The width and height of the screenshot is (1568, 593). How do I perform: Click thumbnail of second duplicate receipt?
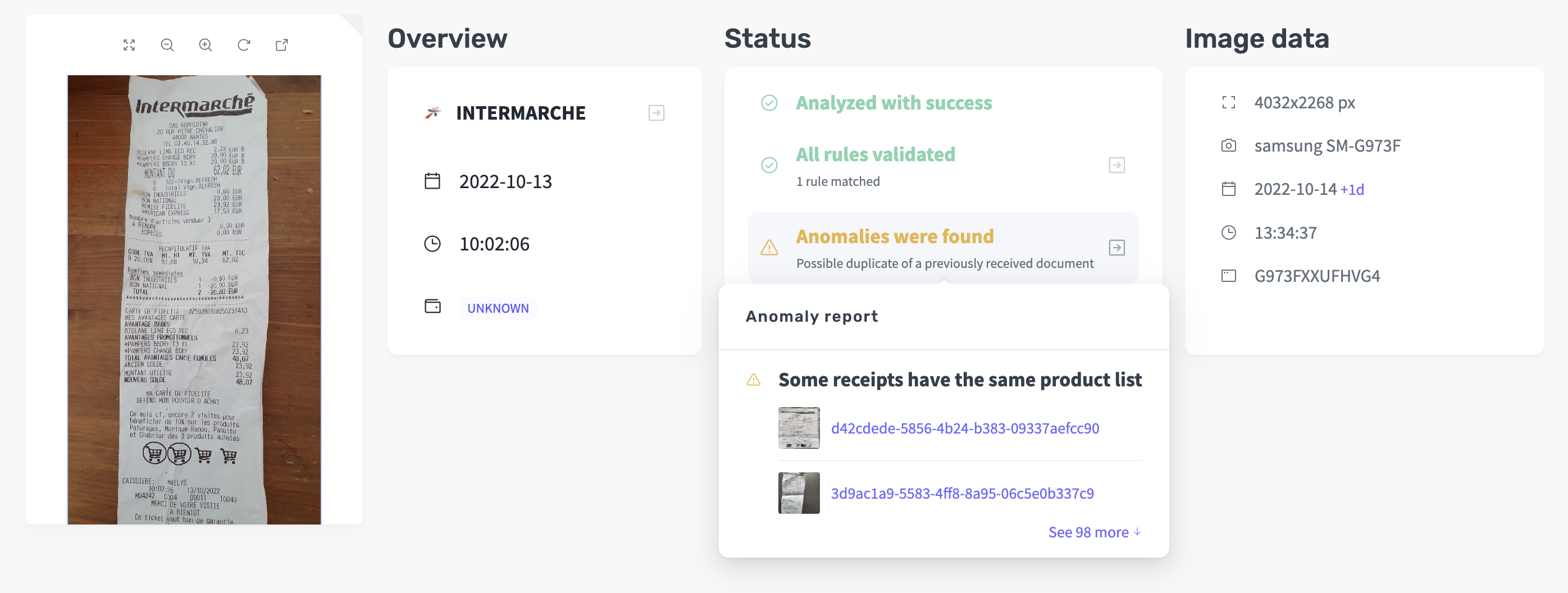point(799,493)
